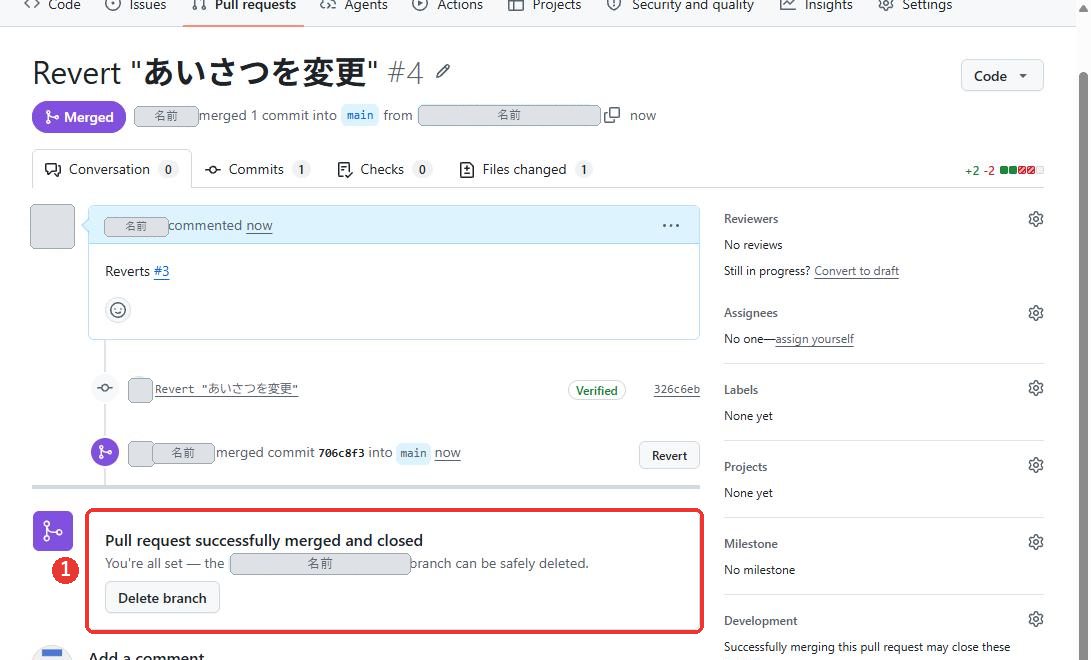The width and height of the screenshot is (1091, 660).
Task: Click Convert to draft link
Action: tap(857, 271)
